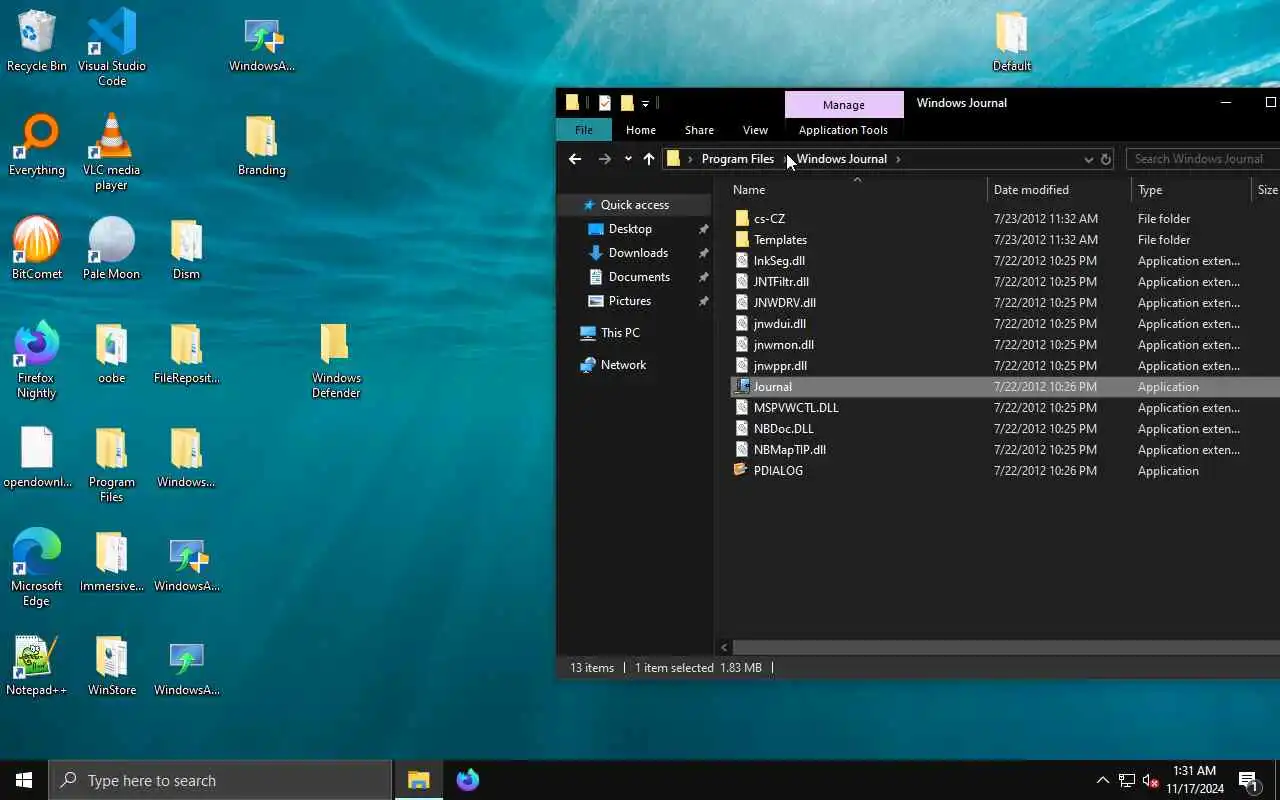Select Downloads in Quick access
The width and height of the screenshot is (1280, 800).
coord(638,253)
